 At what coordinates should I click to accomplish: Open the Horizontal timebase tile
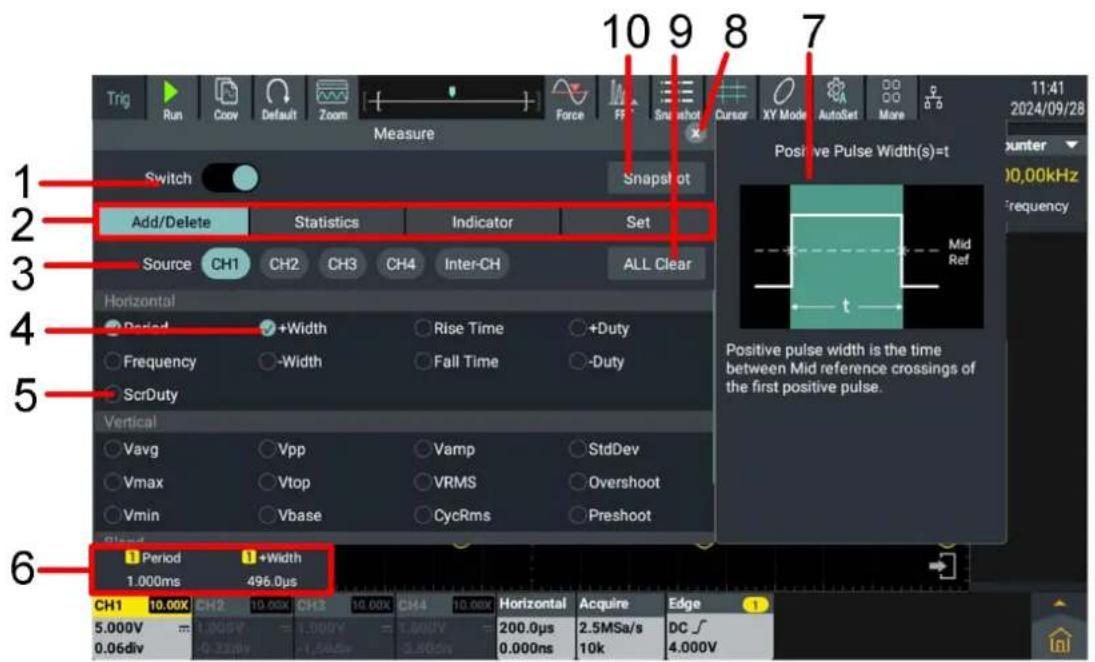click(x=535, y=627)
